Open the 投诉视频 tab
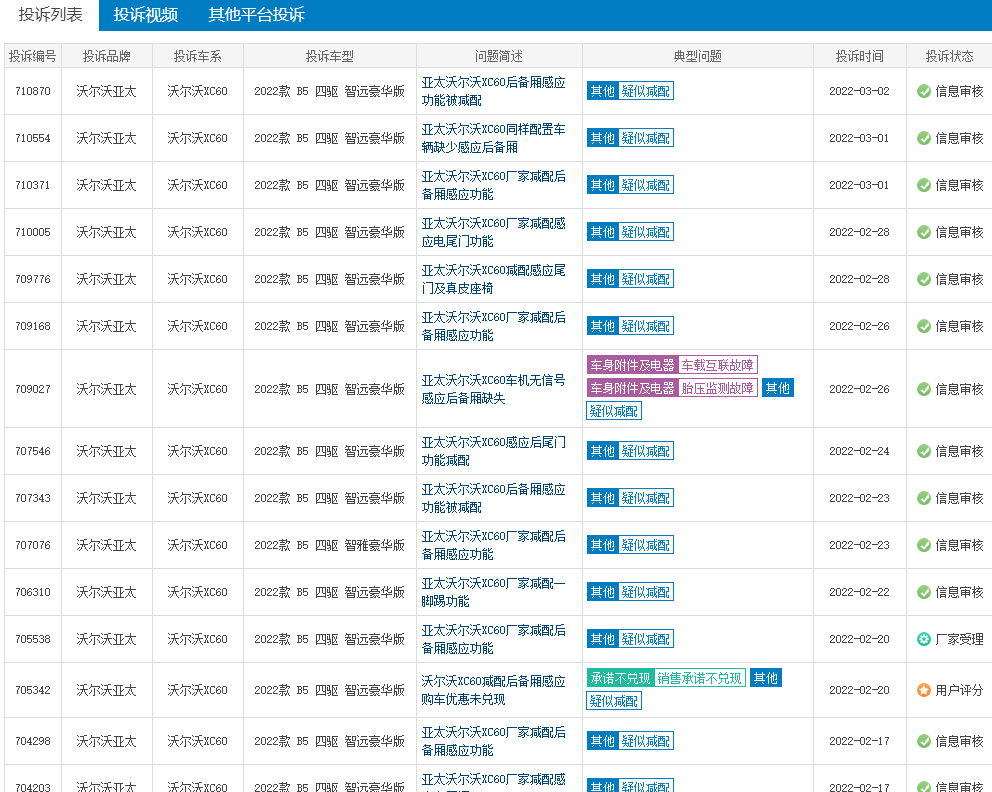The height and width of the screenshot is (792, 992). click(x=146, y=15)
